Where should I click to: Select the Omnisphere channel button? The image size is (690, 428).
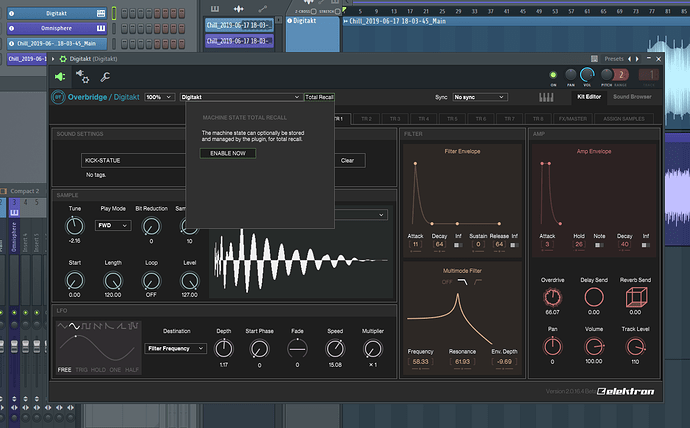(57, 28)
